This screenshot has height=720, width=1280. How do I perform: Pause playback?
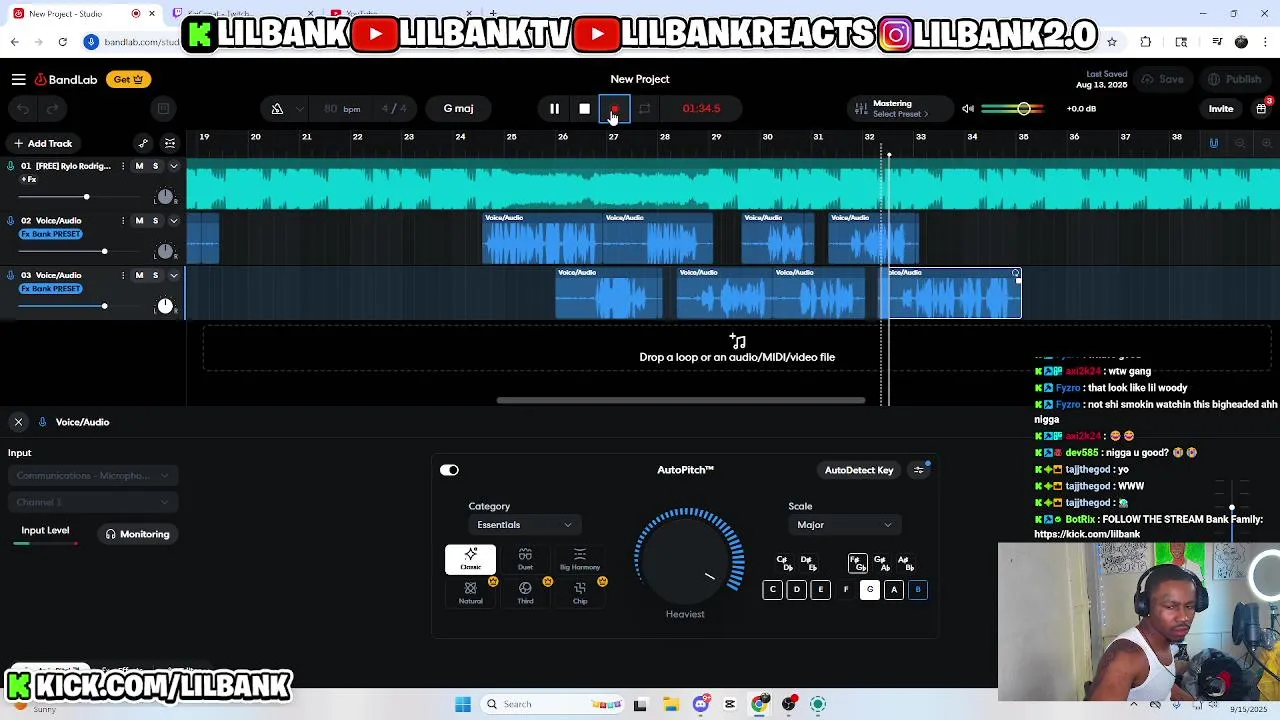tap(554, 108)
